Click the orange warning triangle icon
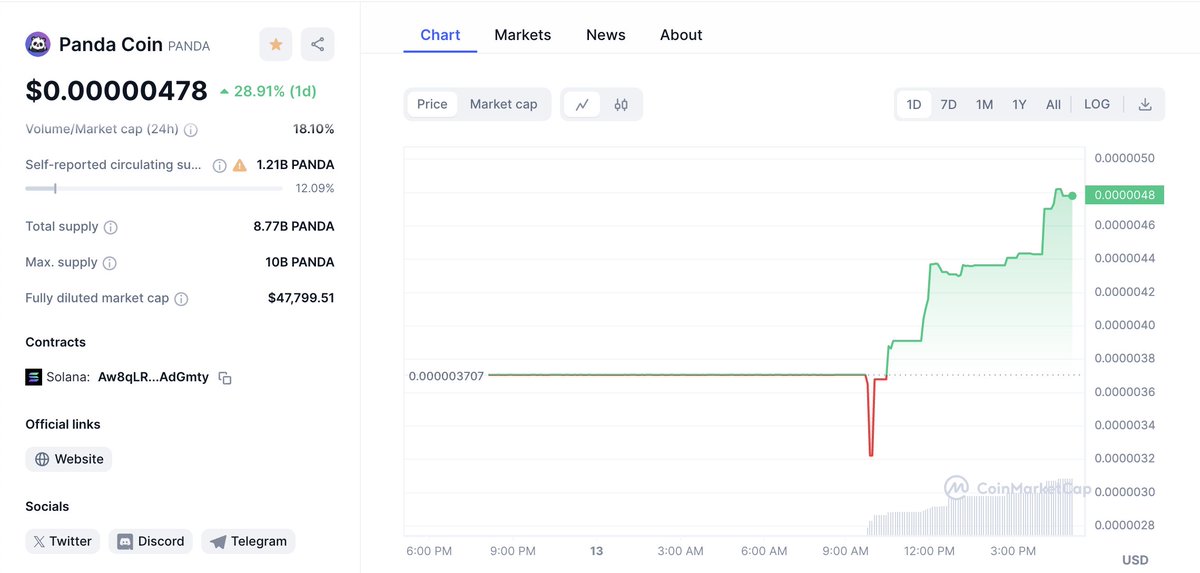 pos(240,165)
